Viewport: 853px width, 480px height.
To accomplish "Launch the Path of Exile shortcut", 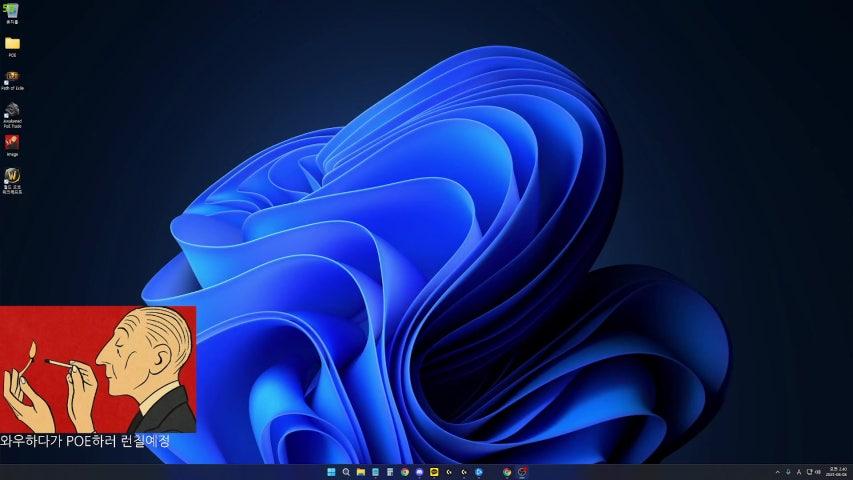I will pyautogui.click(x=12, y=80).
